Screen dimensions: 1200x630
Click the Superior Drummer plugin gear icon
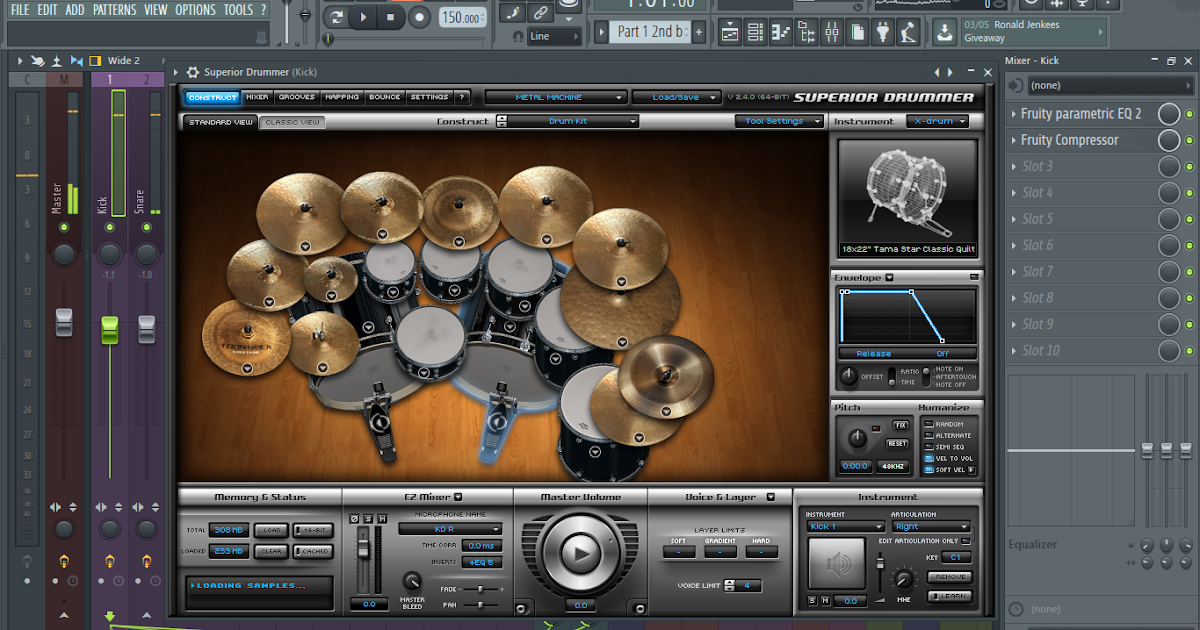point(193,72)
